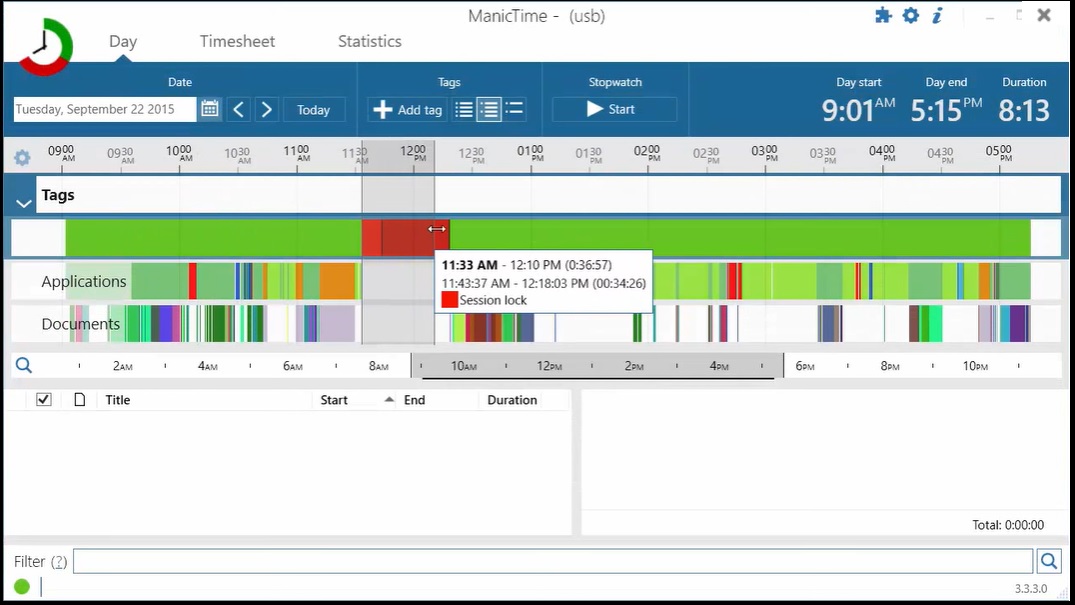Click the Add tag button
1075x605 pixels.
pyautogui.click(x=407, y=110)
